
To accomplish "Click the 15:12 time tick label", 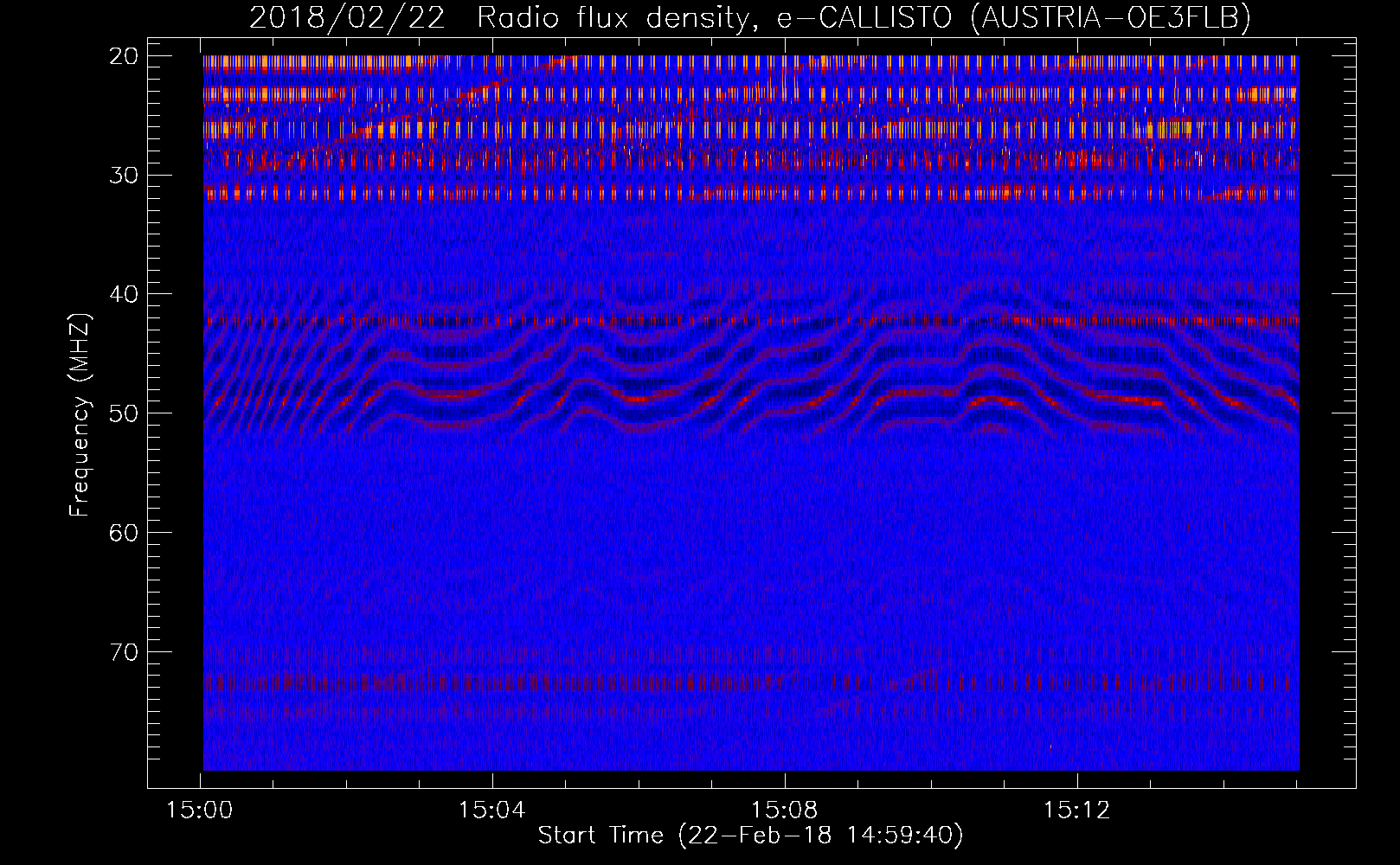I will 1077,811.
